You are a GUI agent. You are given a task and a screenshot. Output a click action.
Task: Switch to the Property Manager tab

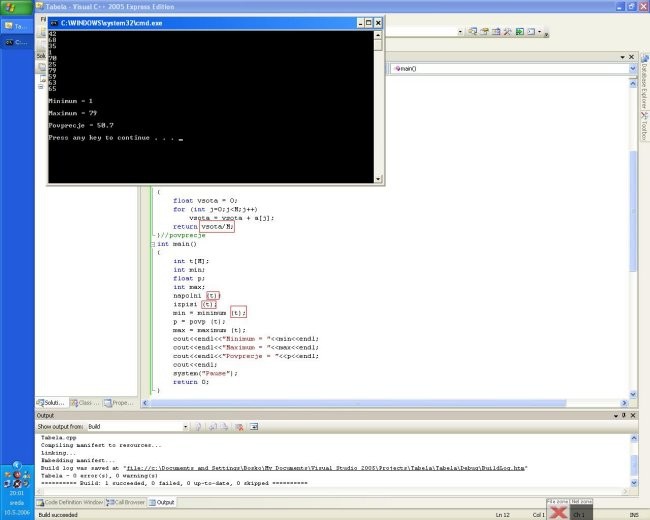pyautogui.click(x=119, y=403)
